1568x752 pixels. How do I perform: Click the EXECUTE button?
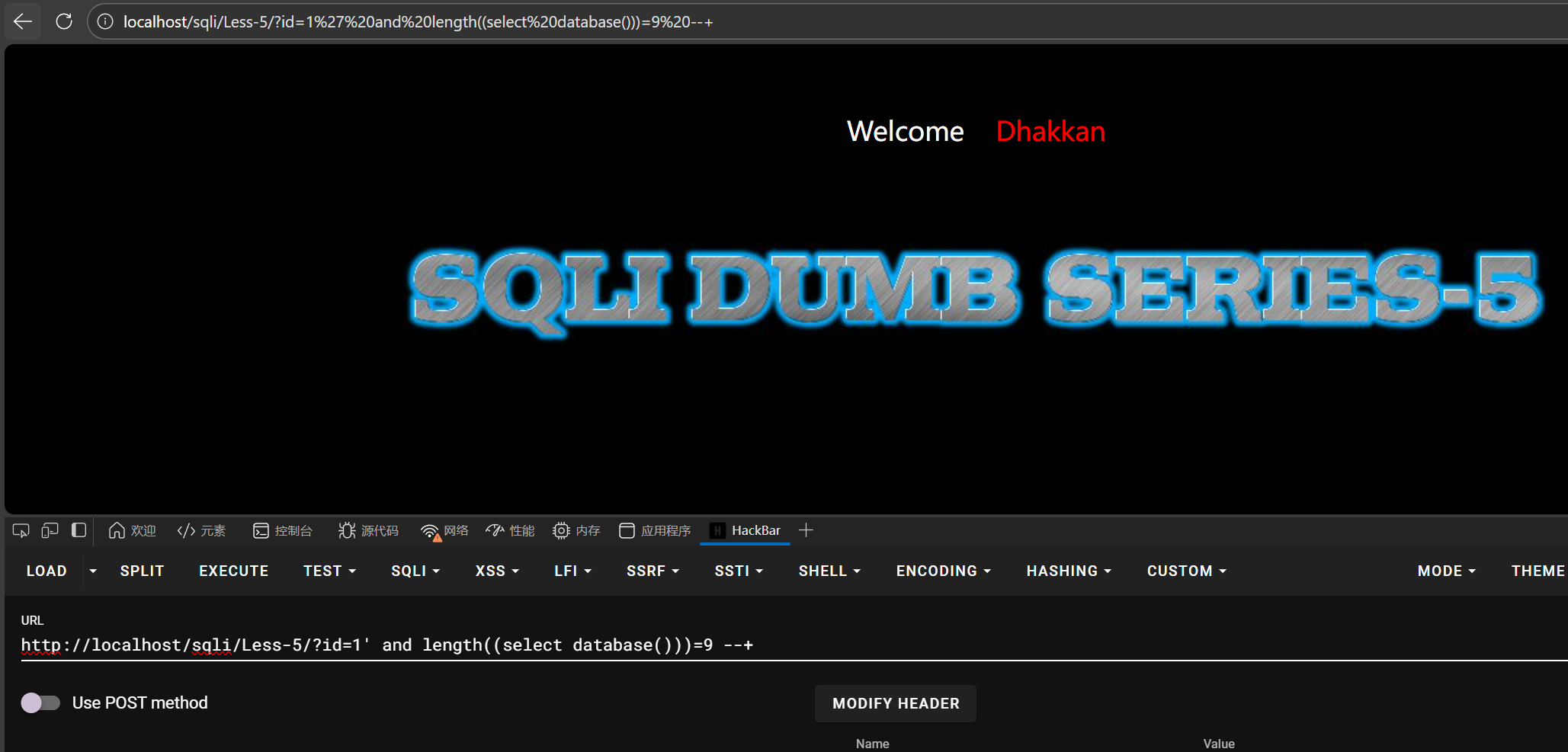(x=233, y=571)
